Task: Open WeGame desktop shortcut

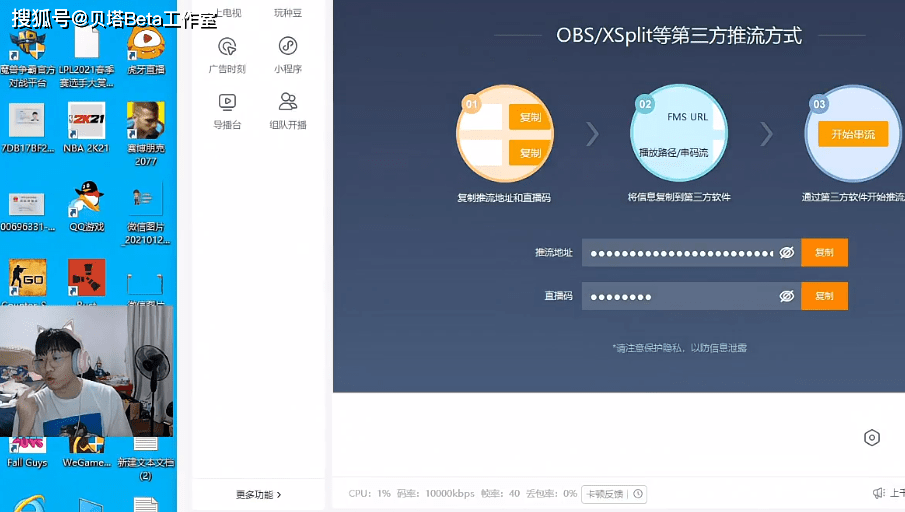Action: (x=87, y=453)
